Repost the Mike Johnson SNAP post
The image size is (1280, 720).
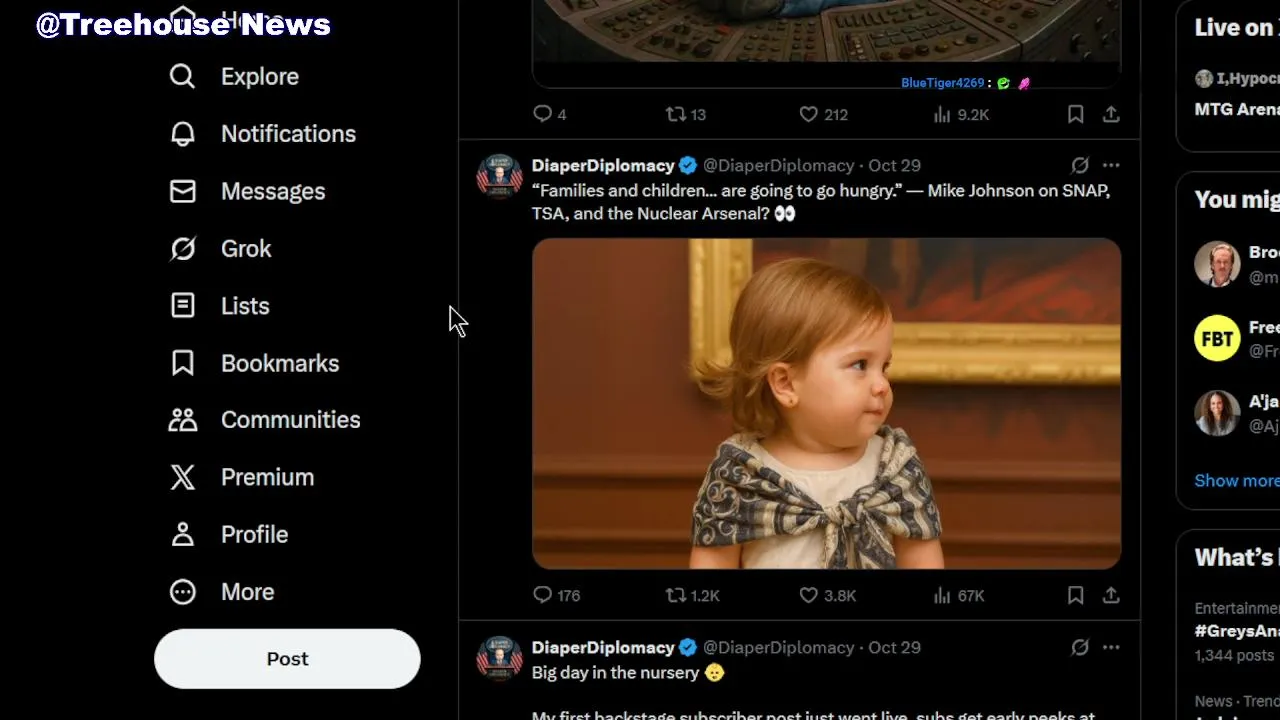click(x=677, y=595)
